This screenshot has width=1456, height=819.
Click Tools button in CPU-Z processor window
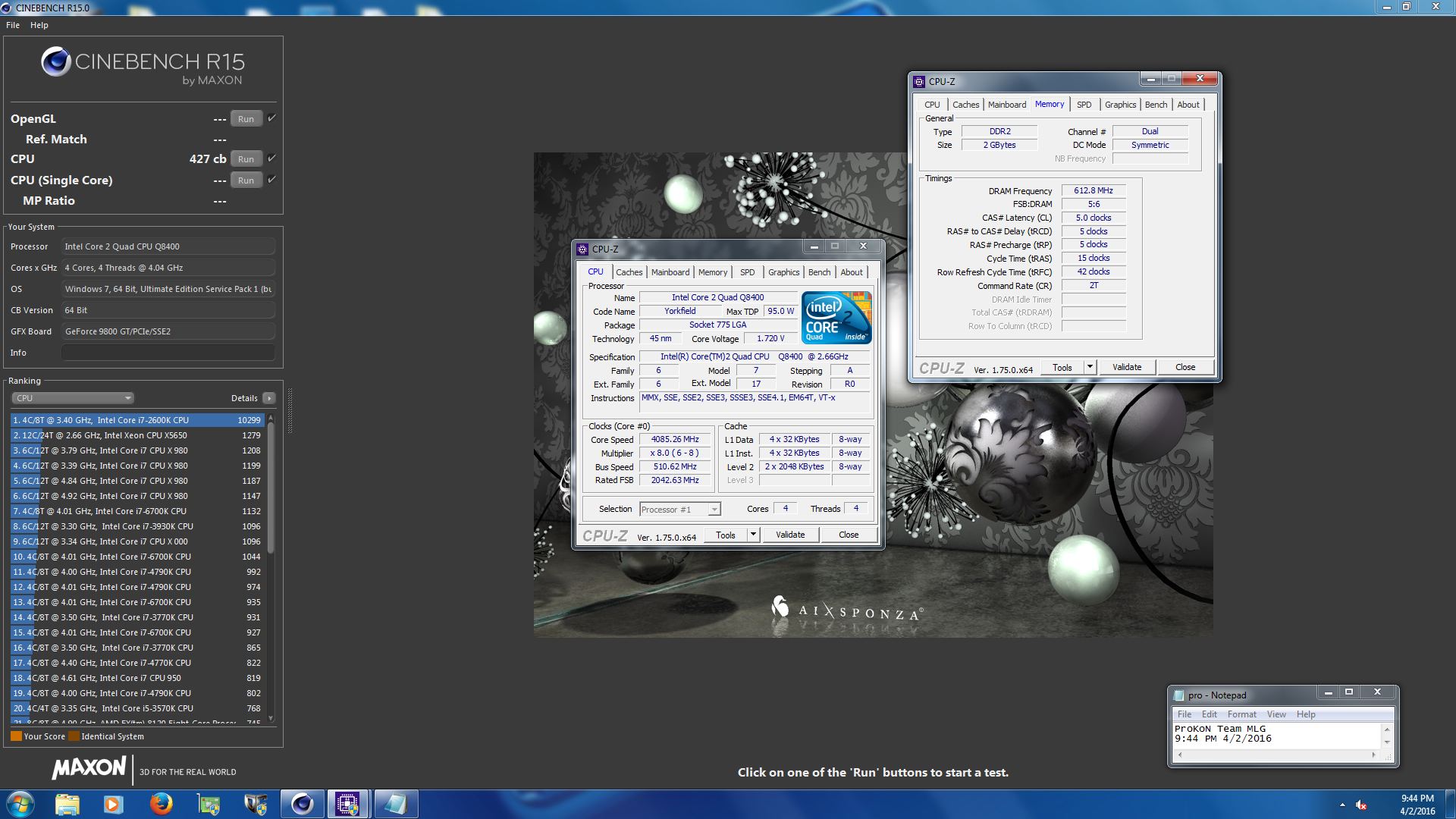coord(726,535)
